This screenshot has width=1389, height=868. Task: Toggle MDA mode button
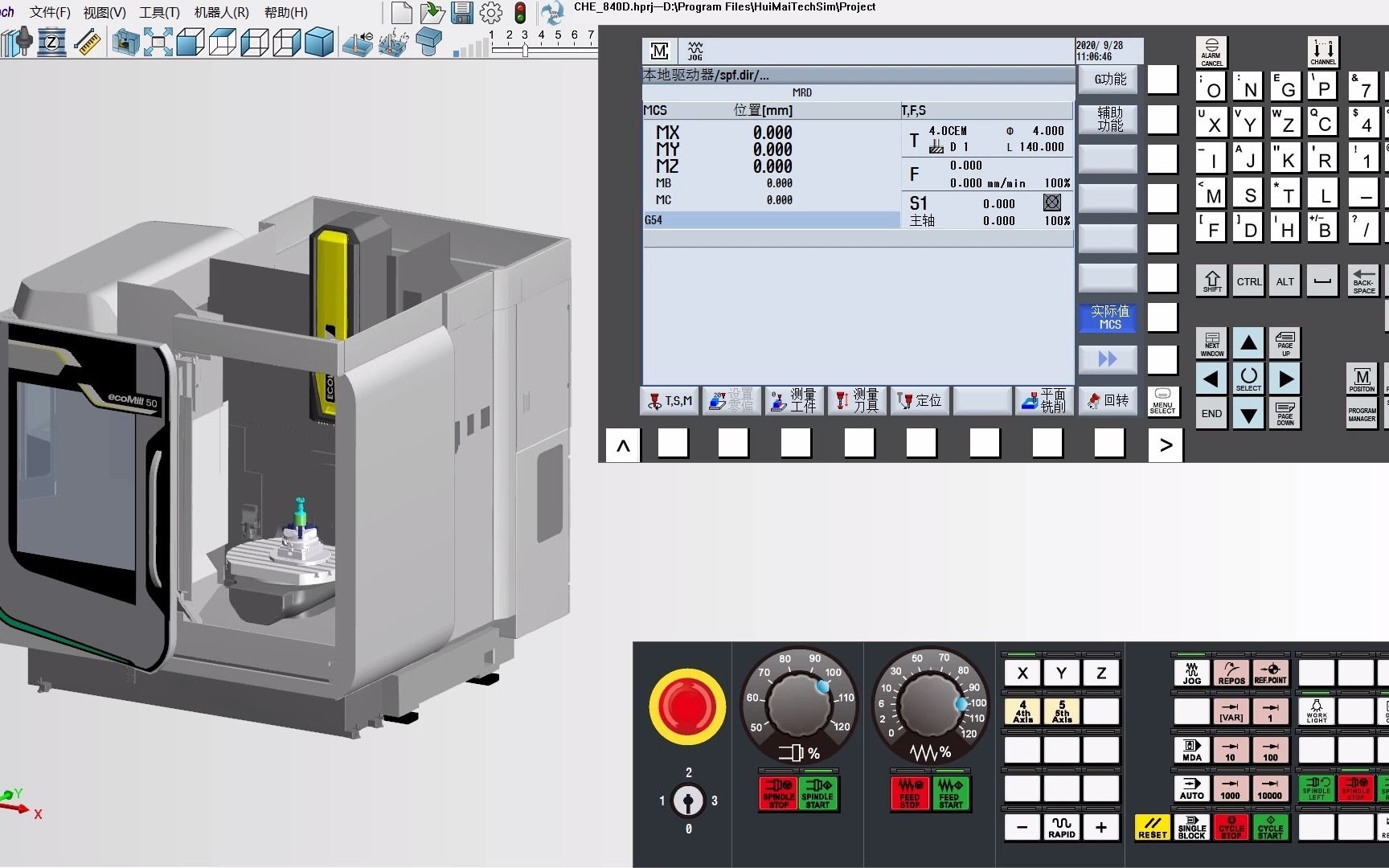[1191, 750]
